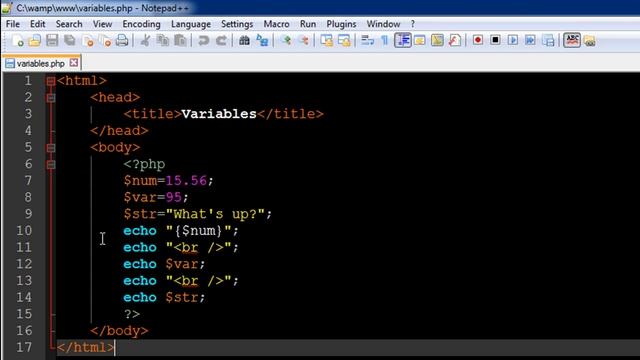Screen dimensions: 640x360
Task: Redo the edit via toolbar arrow
Action: coord(221,40)
